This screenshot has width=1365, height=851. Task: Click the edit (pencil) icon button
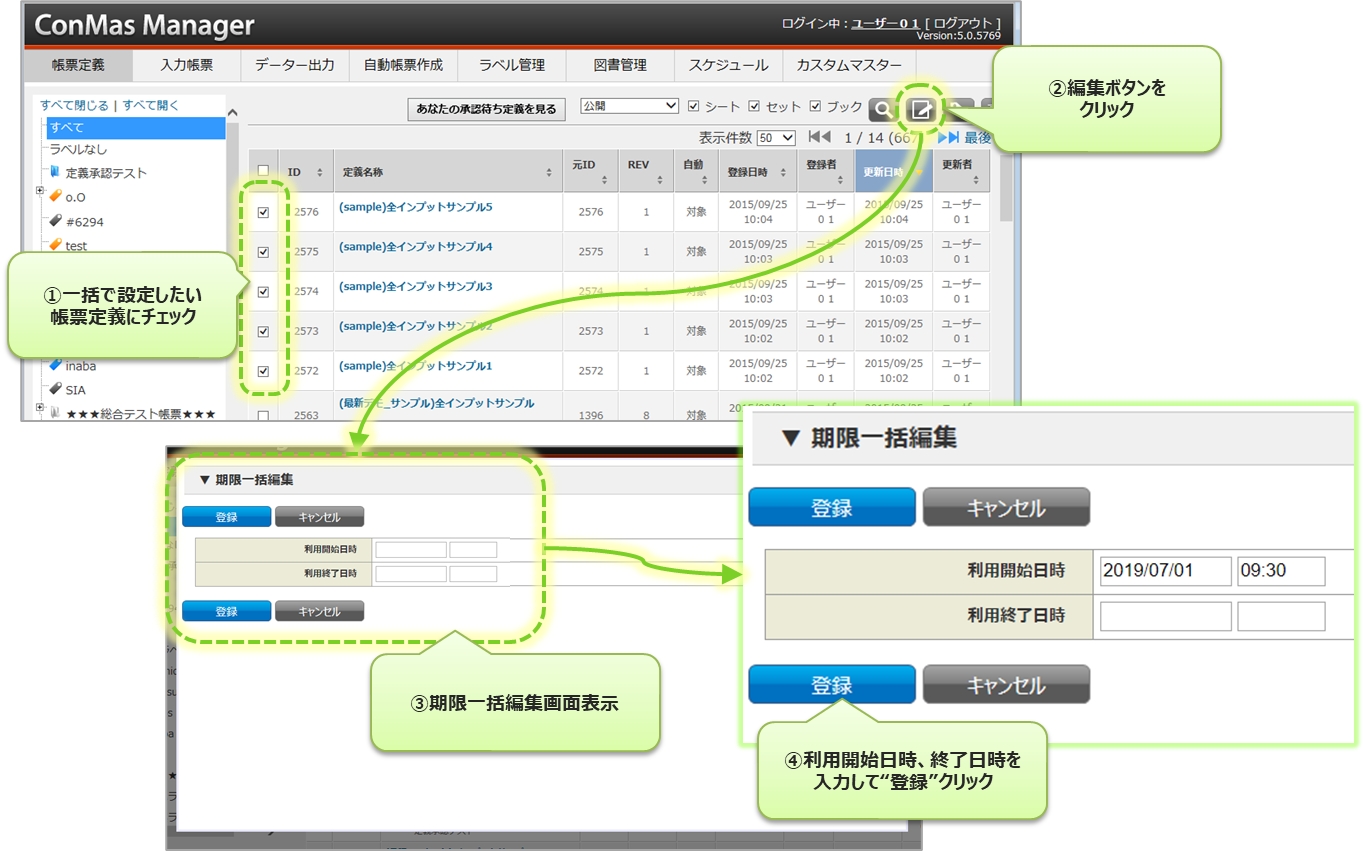point(921,110)
